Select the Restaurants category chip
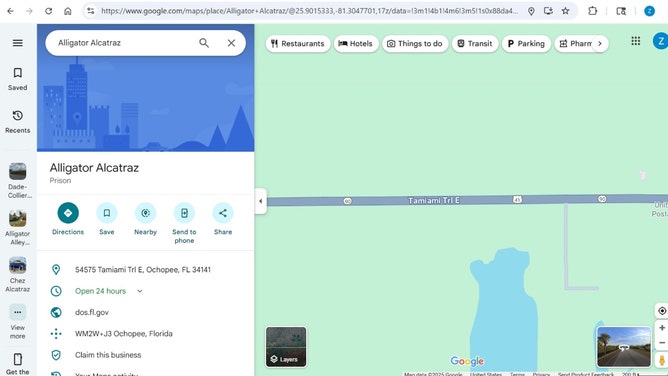The image size is (668, 376). pos(298,43)
